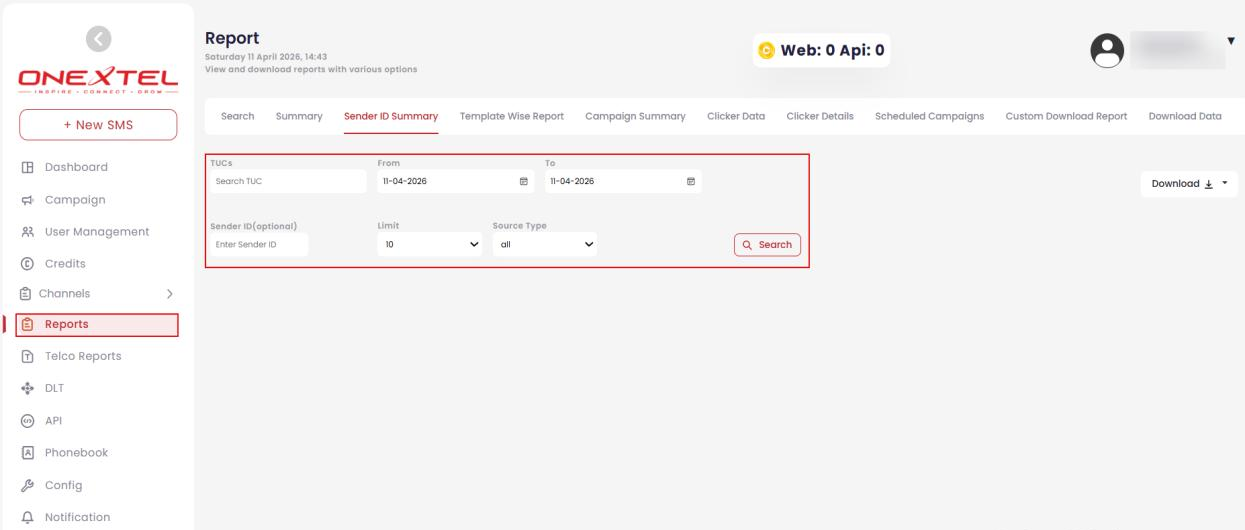Click the Dashboard sidebar icon
The image size is (1245, 530).
click(27, 167)
